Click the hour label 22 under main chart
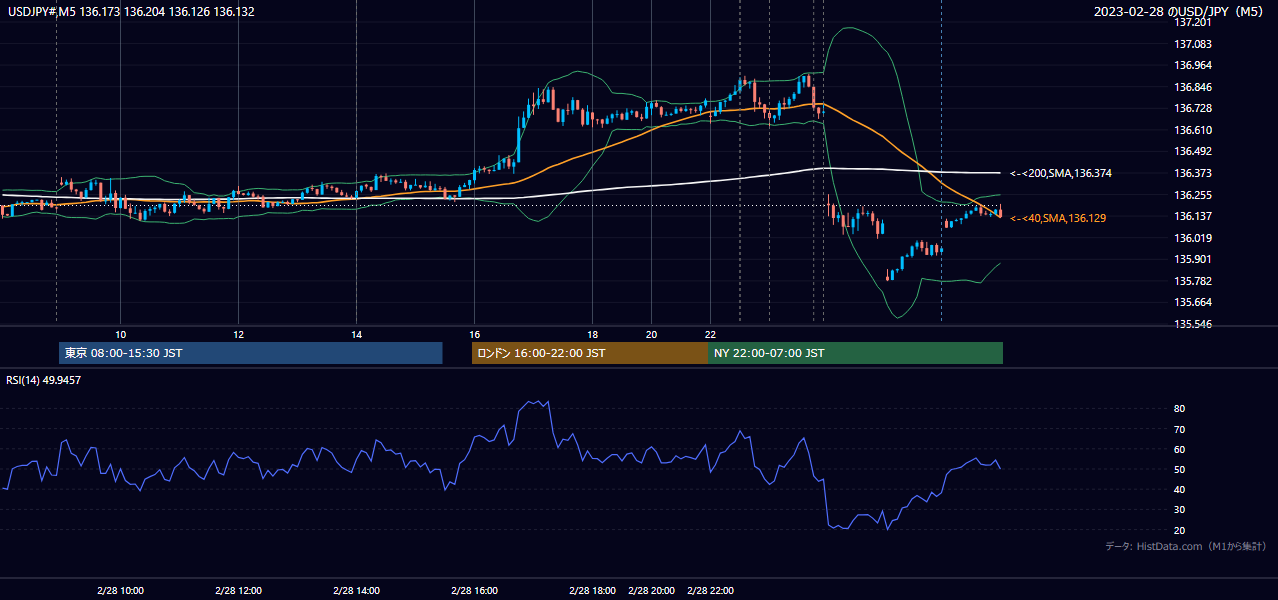 pyautogui.click(x=710, y=334)
